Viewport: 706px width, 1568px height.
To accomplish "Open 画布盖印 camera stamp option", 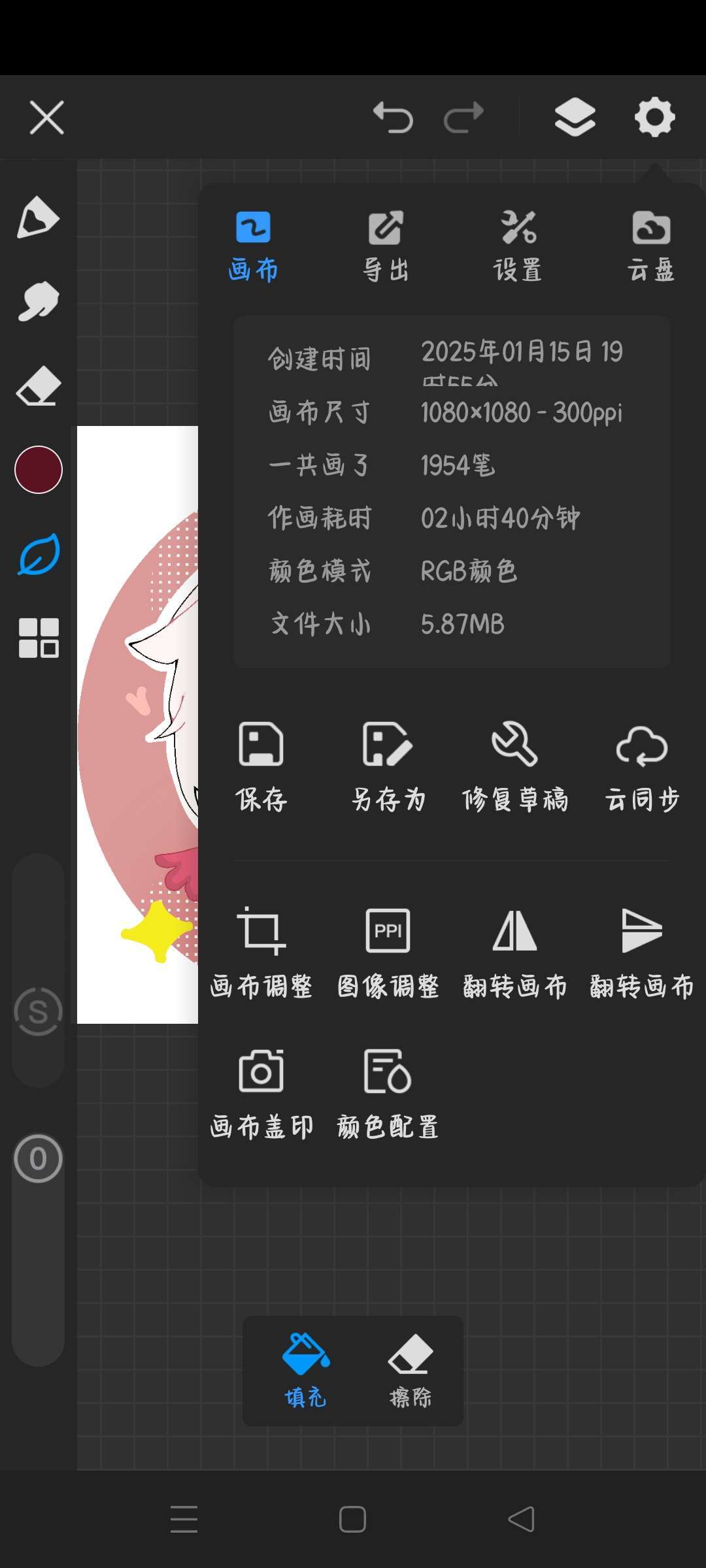I will pos(261,1094).
